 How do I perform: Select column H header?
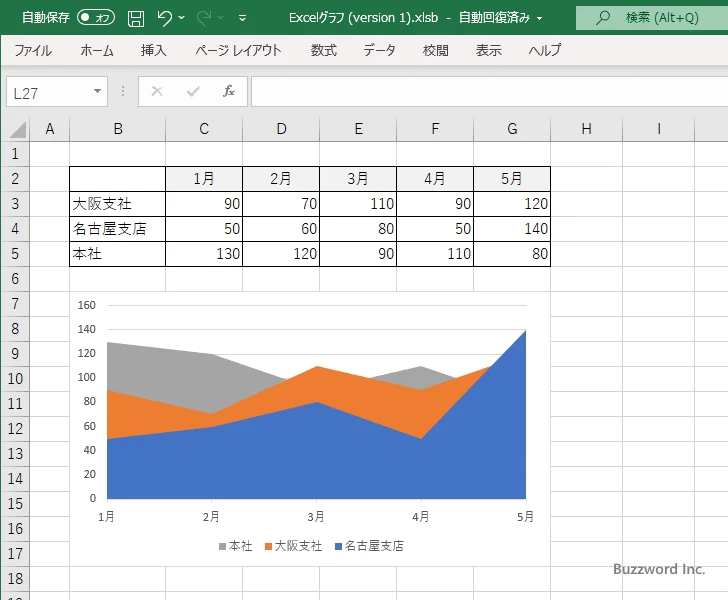click(586, 129)
